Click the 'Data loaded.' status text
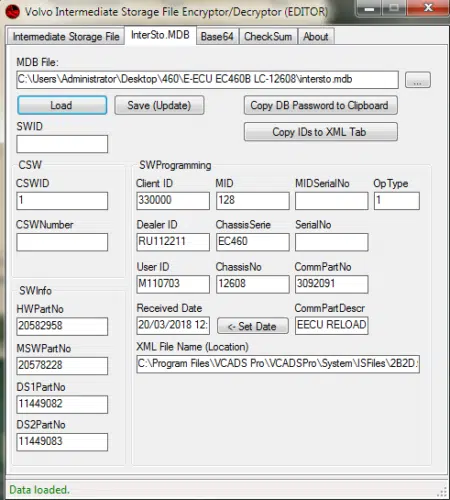This screenshot has width=450, height=500. coord(39,490)
